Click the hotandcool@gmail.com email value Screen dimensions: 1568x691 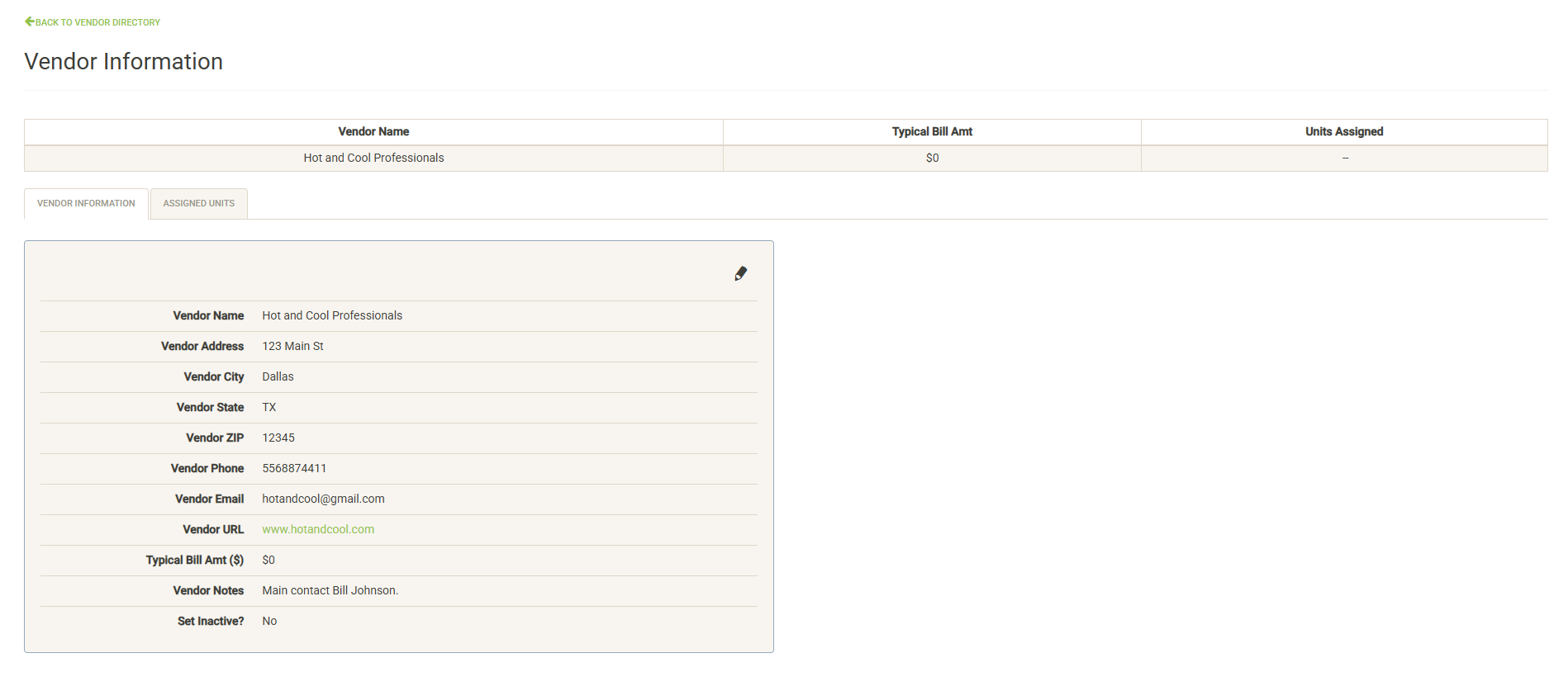[323, 499]
